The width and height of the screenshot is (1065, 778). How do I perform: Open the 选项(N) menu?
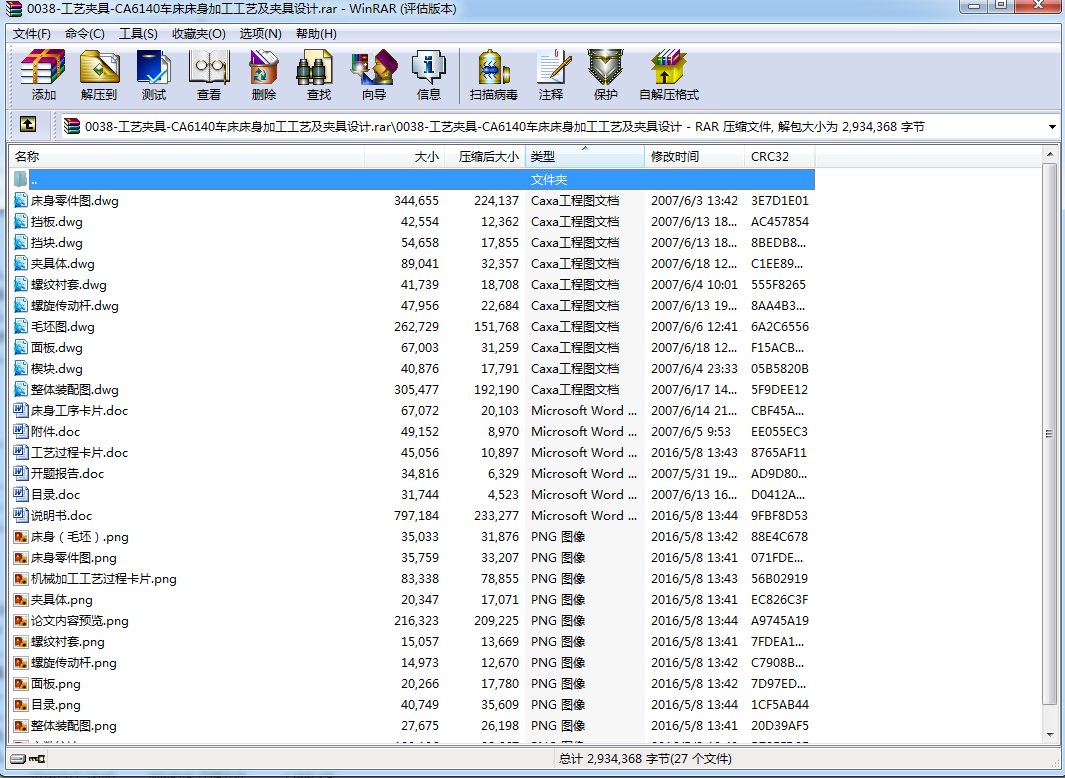point(261,33)
